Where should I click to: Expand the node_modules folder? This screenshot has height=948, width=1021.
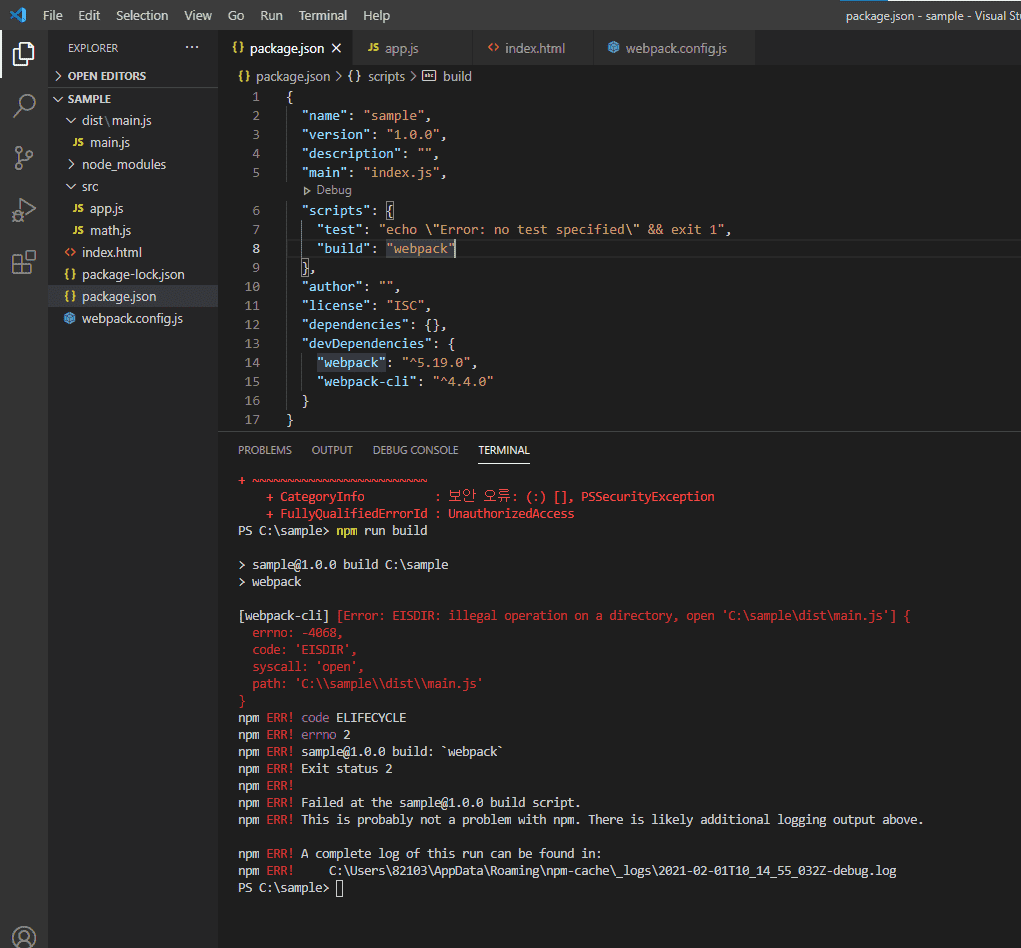[x=123, y=164]
